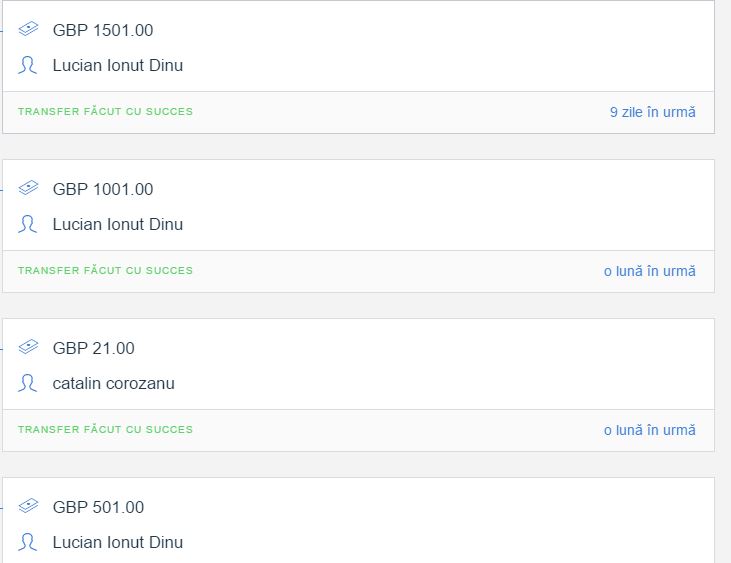Click recipient name catalin corozanu

113,384
